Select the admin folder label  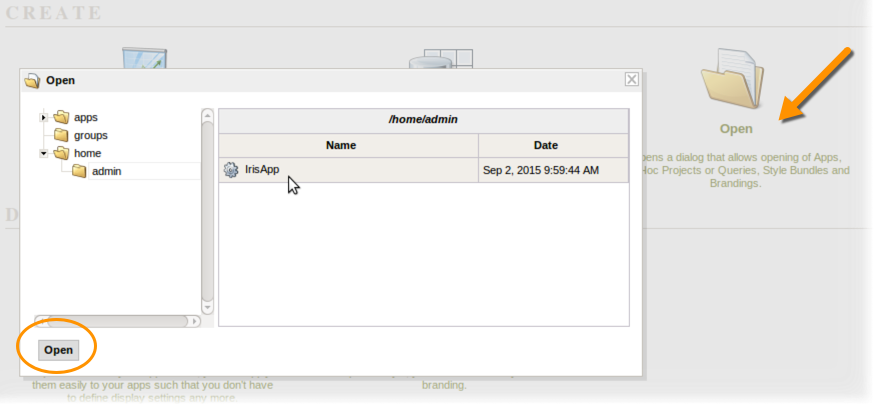coord(106,171)
